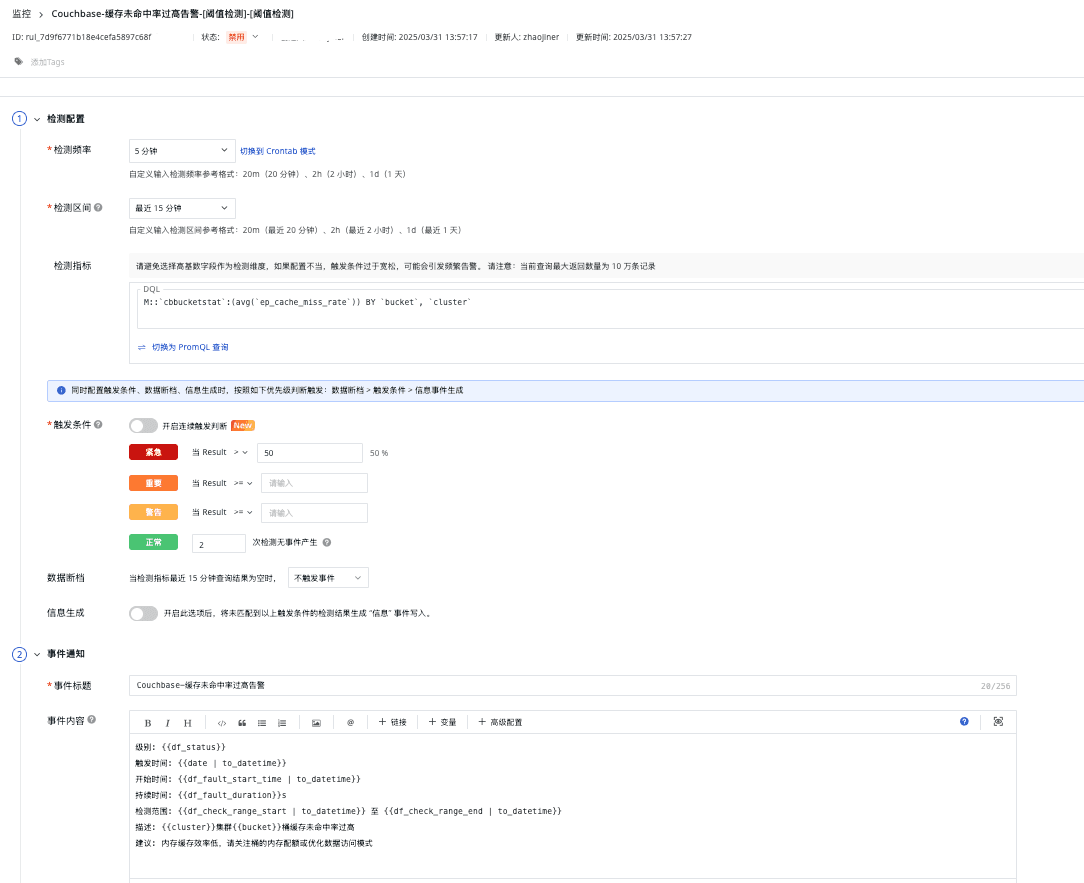This screenshot has height=883, width=1084.
Task: Click the DQL query text box
Action: [610, 309]
